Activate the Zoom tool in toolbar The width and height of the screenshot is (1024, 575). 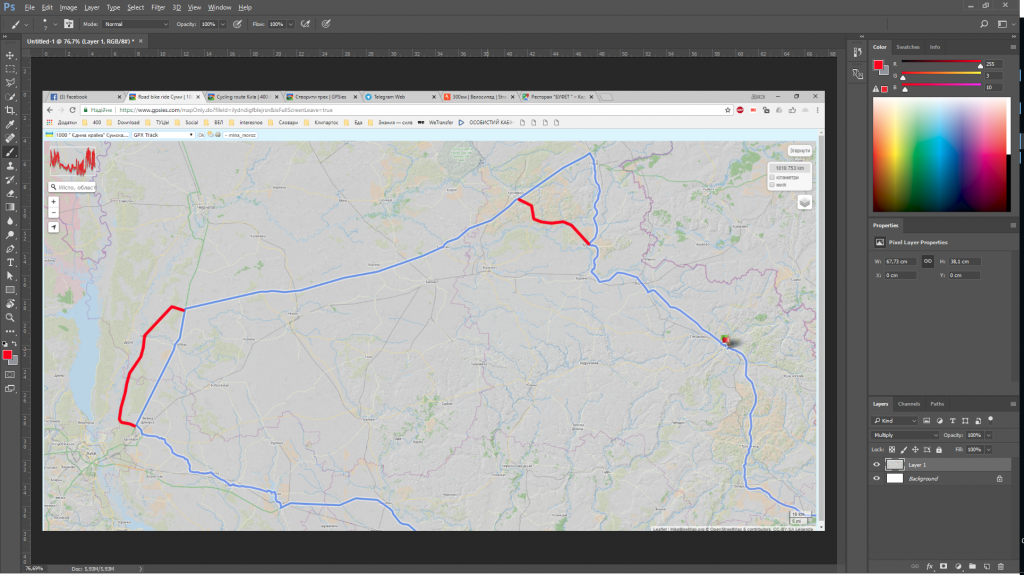10,317
